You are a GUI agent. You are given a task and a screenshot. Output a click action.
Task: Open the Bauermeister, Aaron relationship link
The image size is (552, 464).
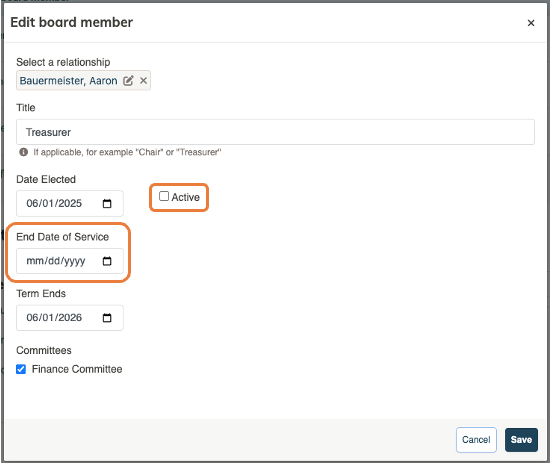coord(68,81)
